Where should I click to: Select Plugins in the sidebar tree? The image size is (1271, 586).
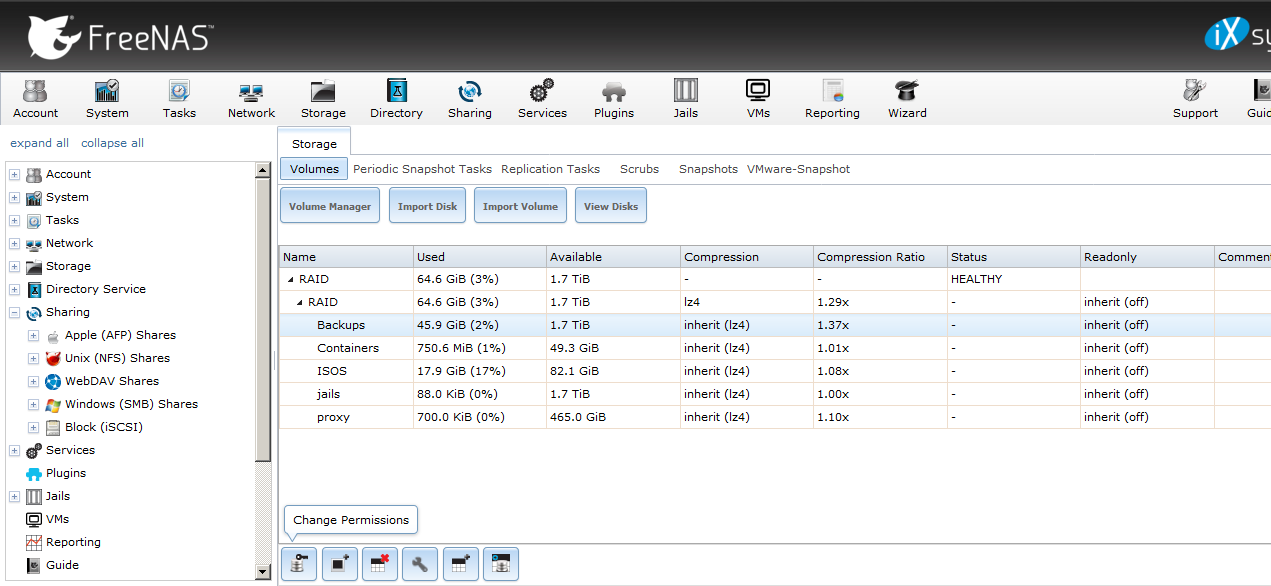tap(66, 473)
